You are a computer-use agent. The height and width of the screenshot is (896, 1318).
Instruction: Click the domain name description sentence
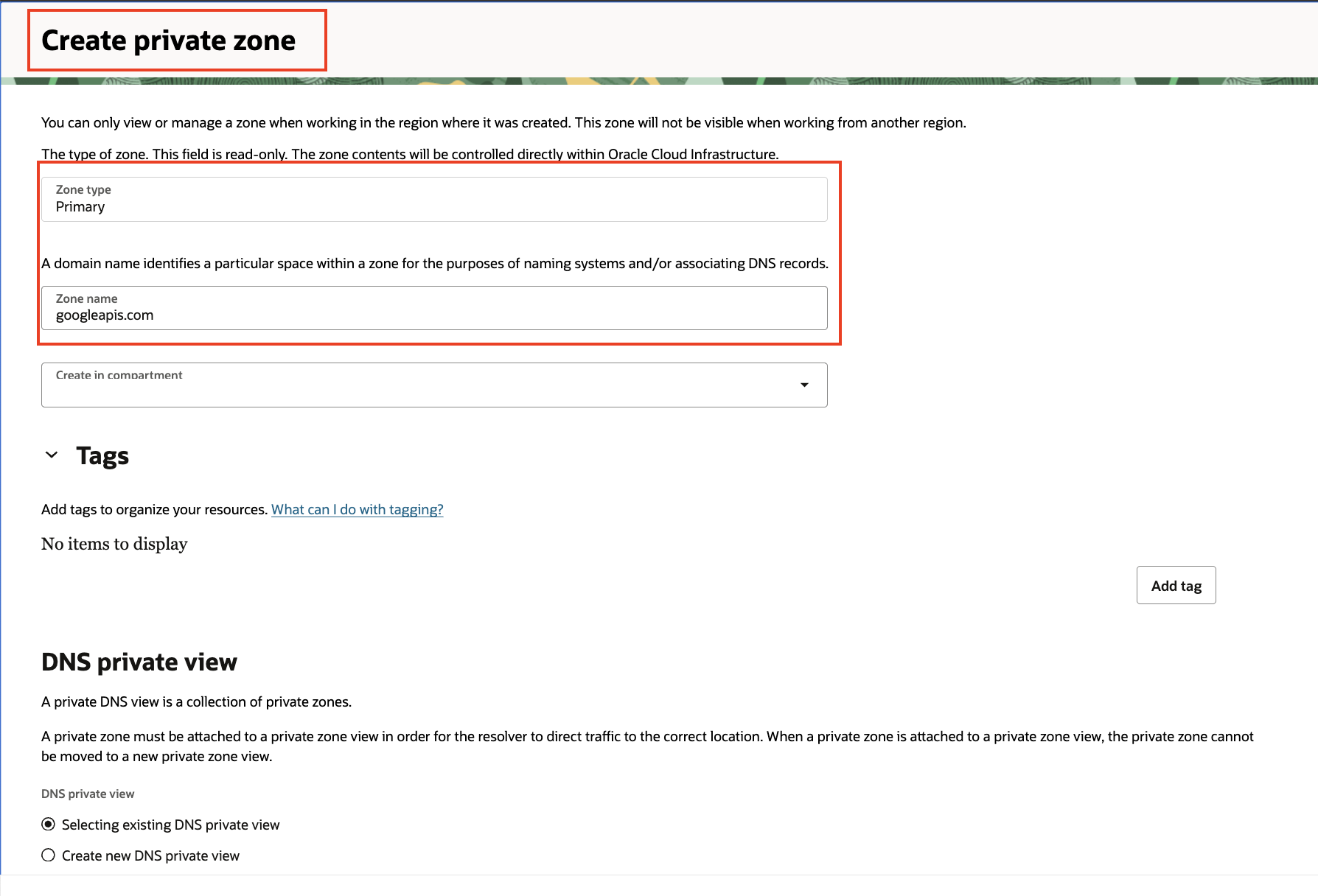coord(435,263)
